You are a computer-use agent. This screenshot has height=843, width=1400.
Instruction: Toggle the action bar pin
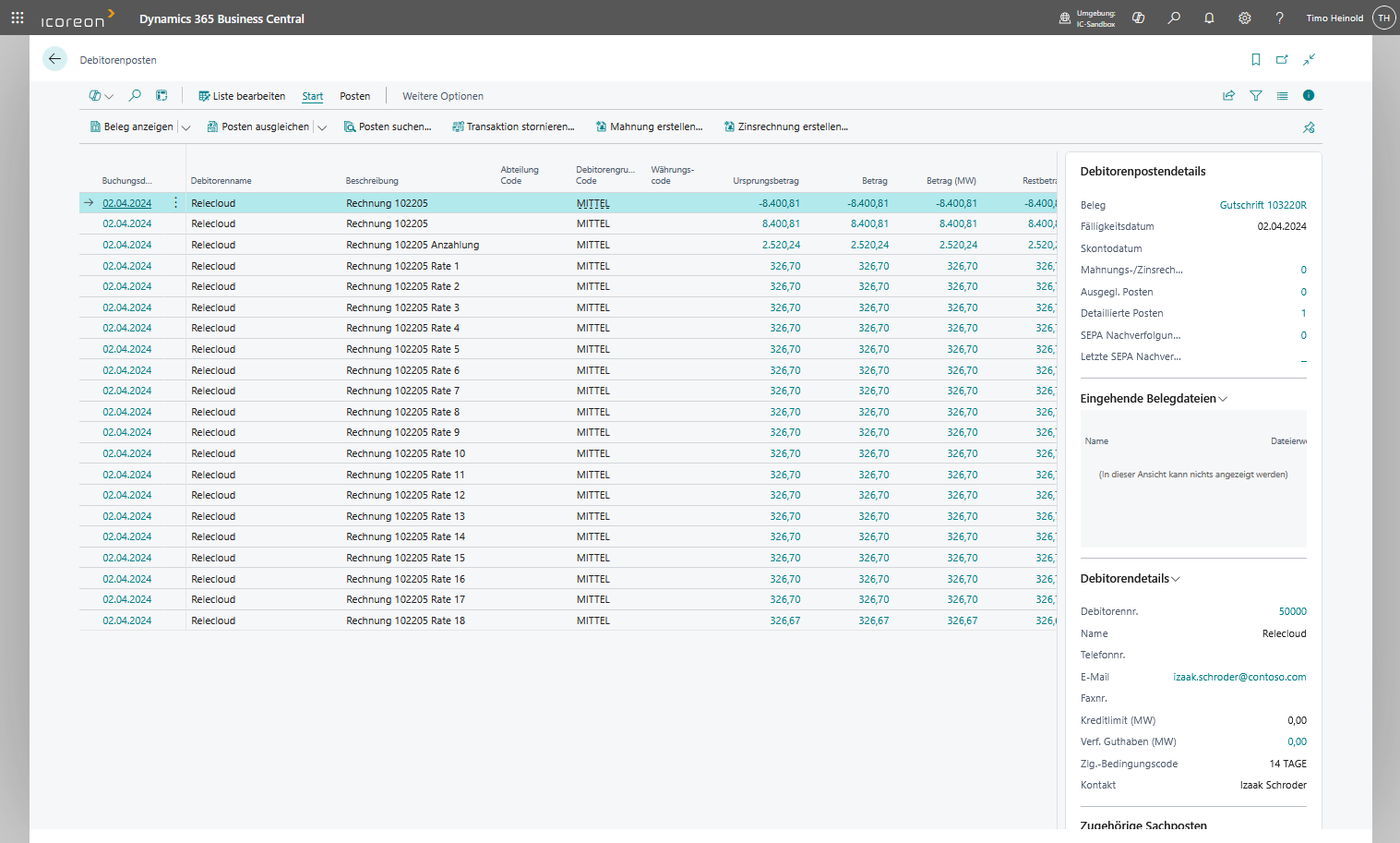[x=1308, y=127]
